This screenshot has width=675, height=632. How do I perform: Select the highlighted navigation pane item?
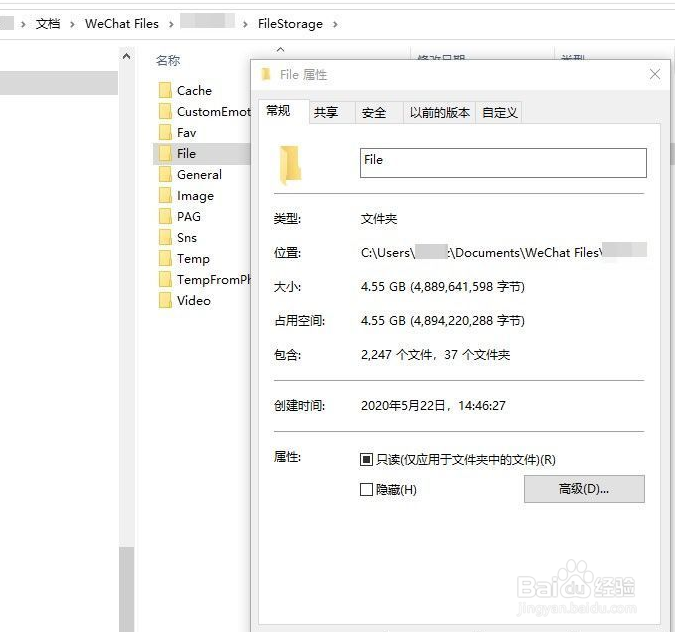[x=59, y=83]
